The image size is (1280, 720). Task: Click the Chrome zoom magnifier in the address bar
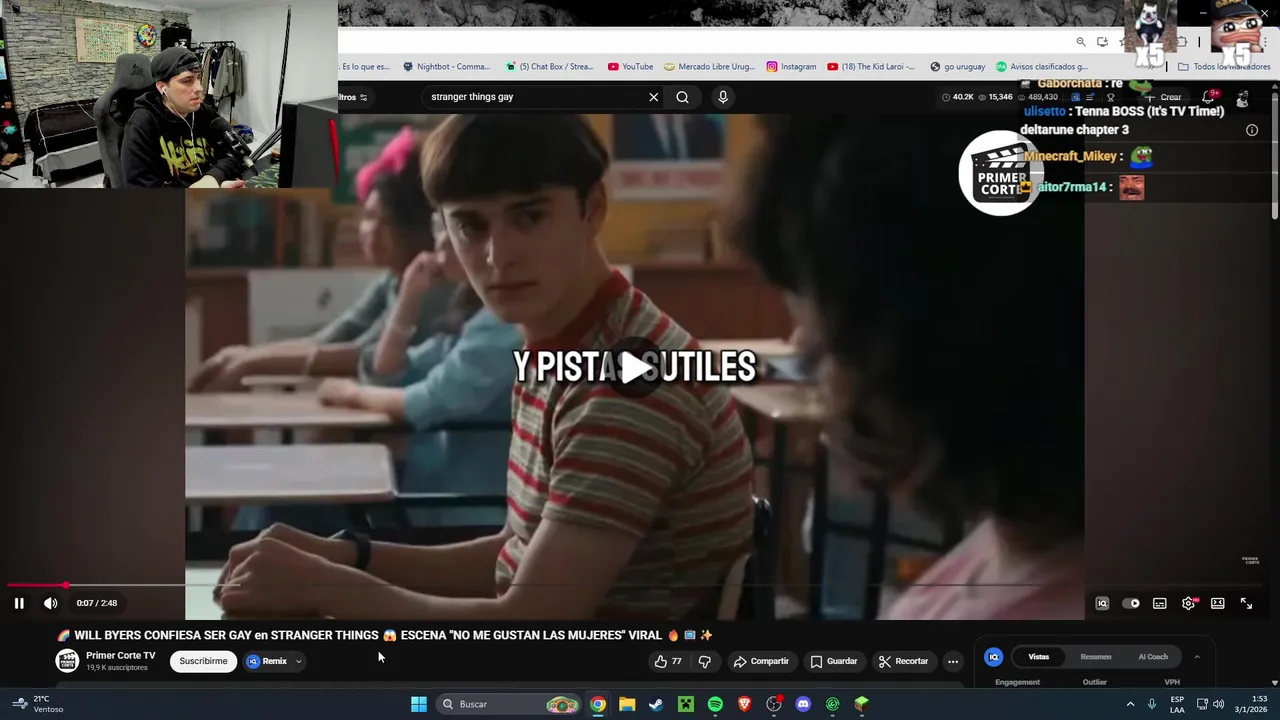point(1081,42)
